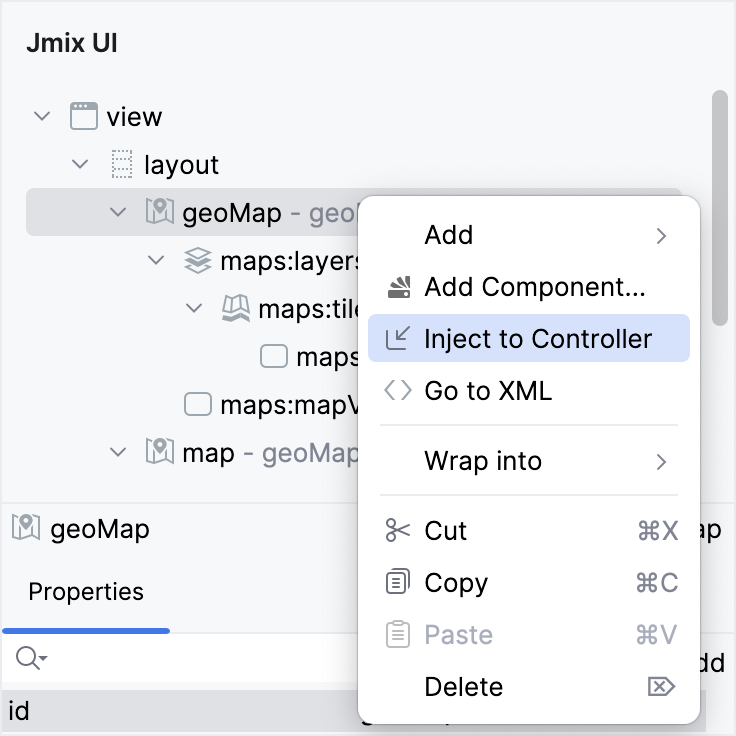Viewport: 736px width, 736px height.
Task: Collapse the maps:layers node chevron
Action: pyautogui.click(x=156, y=261)
